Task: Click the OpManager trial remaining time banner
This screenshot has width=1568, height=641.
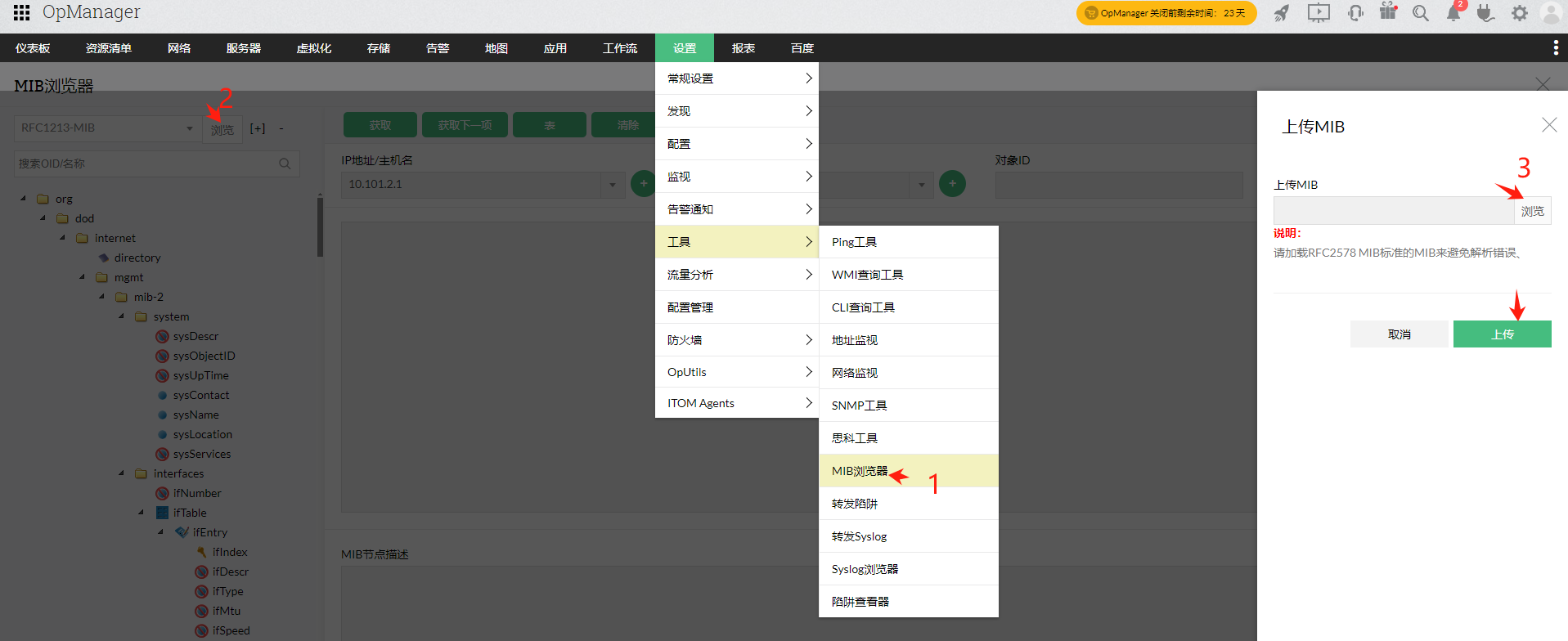Action: (x=1166, y=13)
